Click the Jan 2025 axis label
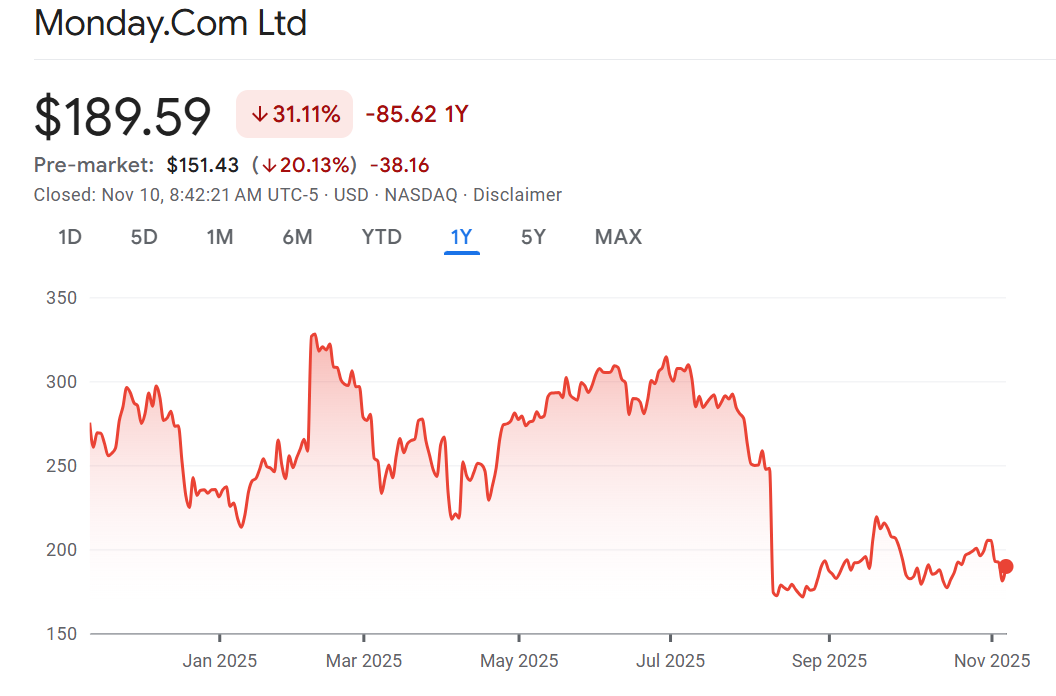Image resolution: width=1056 pixels, height=696 pixels. tap(219, 661)
